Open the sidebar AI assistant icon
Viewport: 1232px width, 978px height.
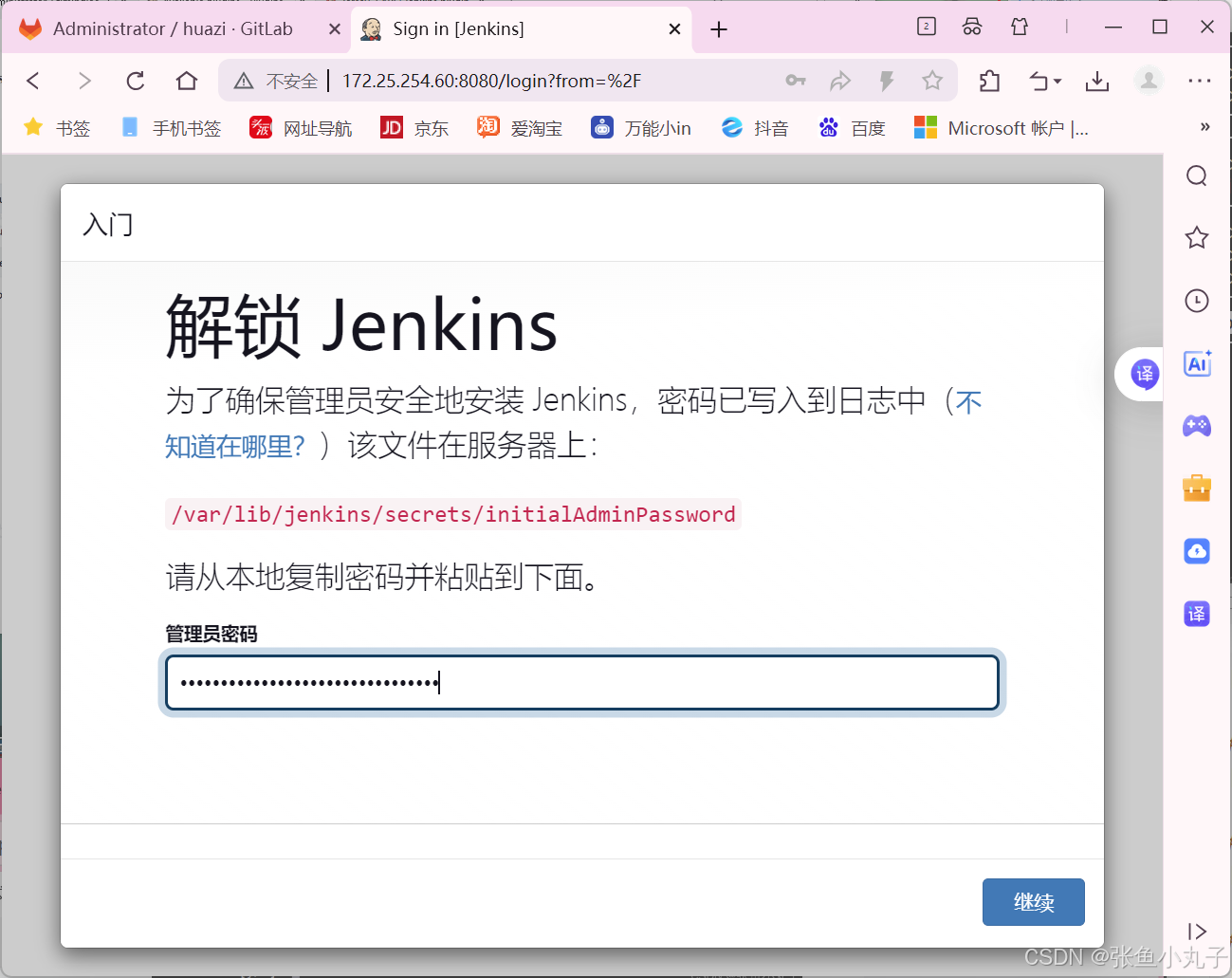click(1197, 363)
